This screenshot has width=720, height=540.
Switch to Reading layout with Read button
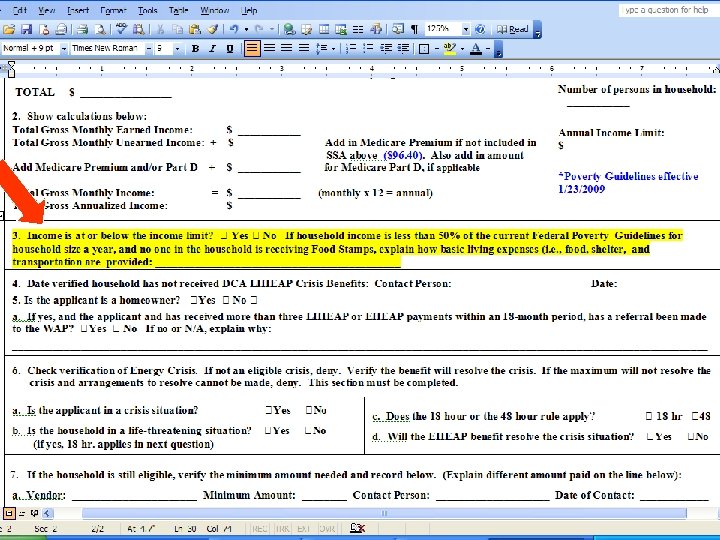[x=512, y=29]
